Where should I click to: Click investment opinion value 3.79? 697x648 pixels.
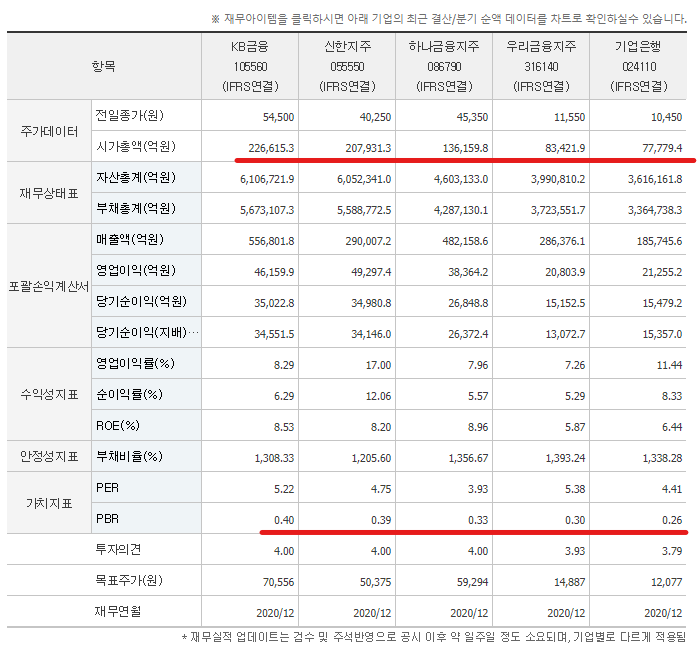point(672,551)
